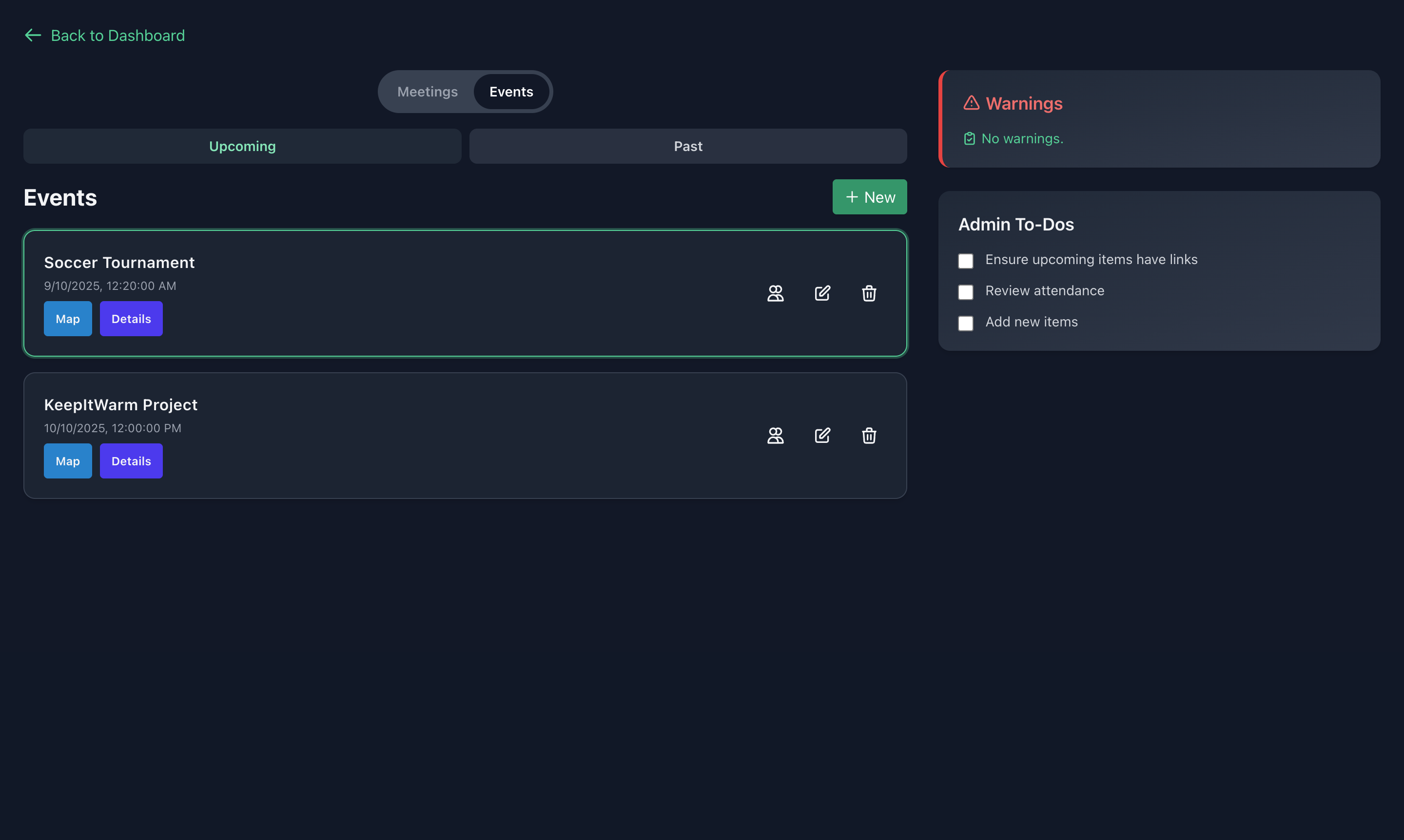Screen dimensions: 1404x840
Task: Check the 'Review attendance' to-do
Action: coord(966,292)
